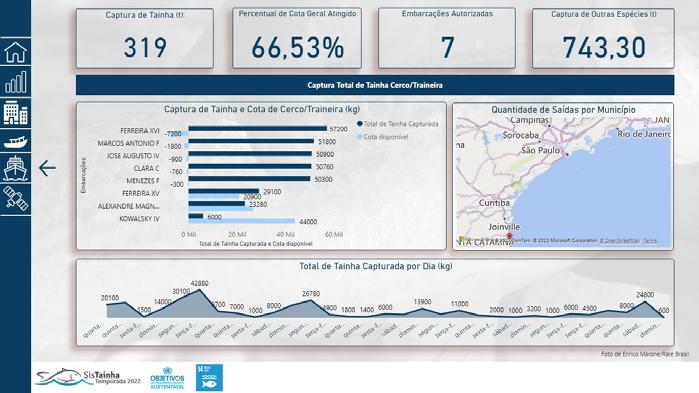The width and height of the screenshot is (699, 393).
Task: Click the 20100 first data label
Action: coord(110,298)
